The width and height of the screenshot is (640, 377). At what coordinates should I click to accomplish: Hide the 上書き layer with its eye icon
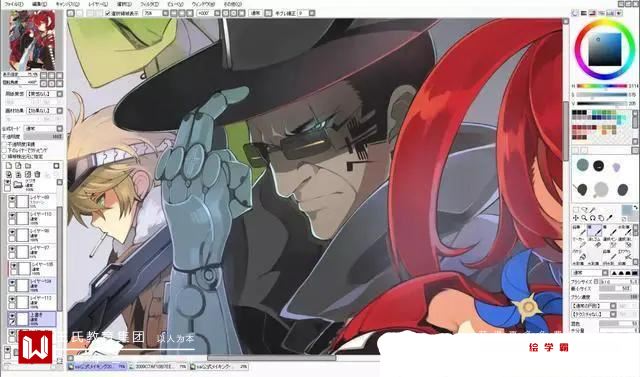[x=12, y=316]
